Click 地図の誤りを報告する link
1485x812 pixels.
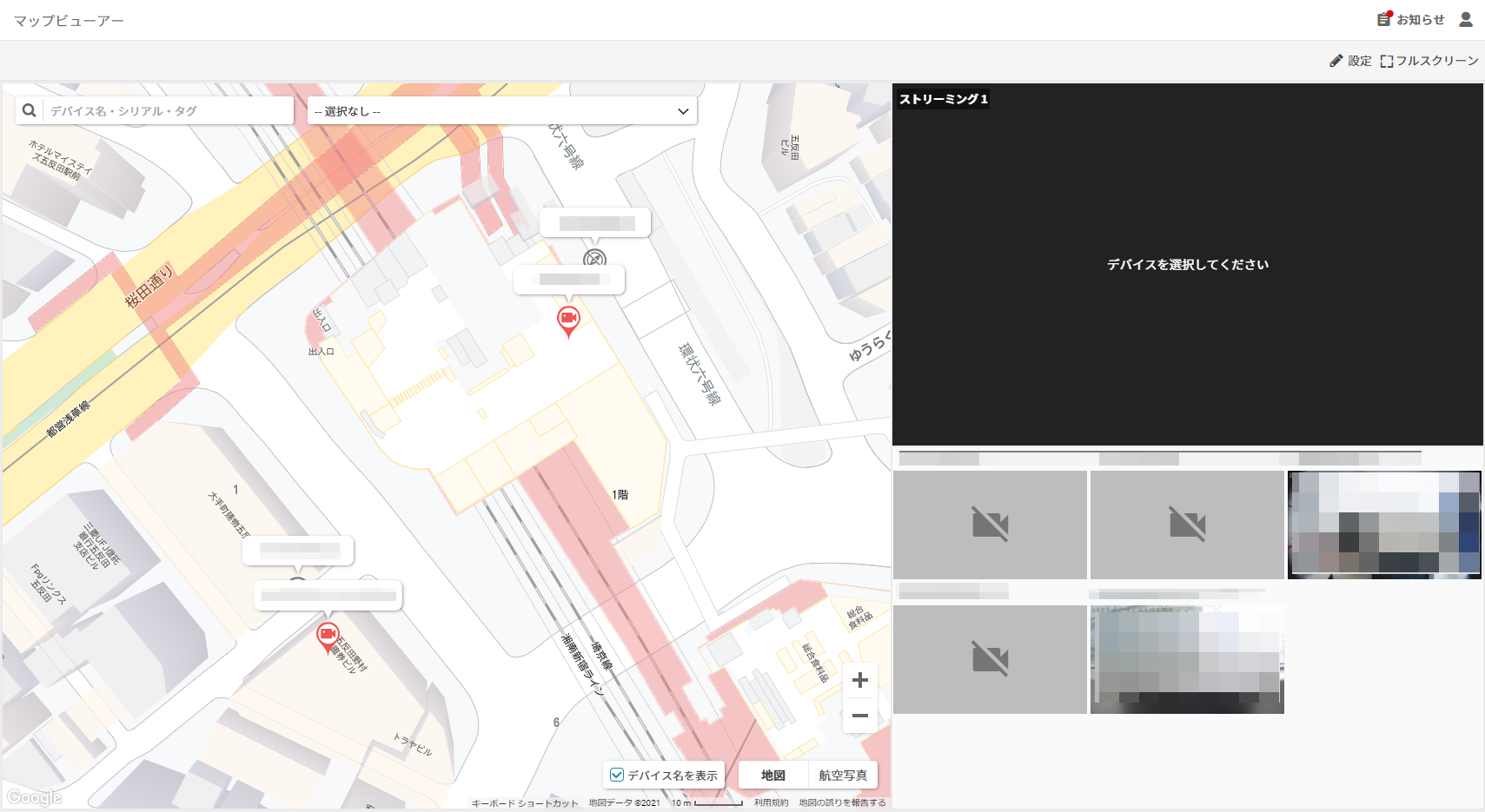(842, 802)
